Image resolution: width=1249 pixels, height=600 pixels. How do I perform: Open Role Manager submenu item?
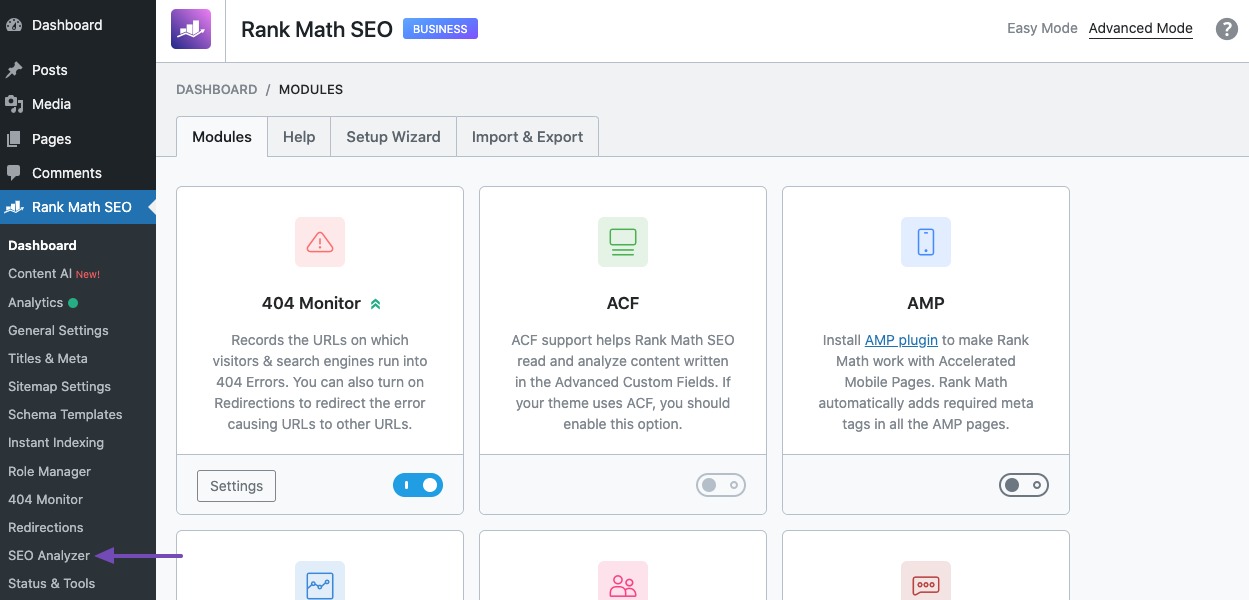(x=49, y=471)
